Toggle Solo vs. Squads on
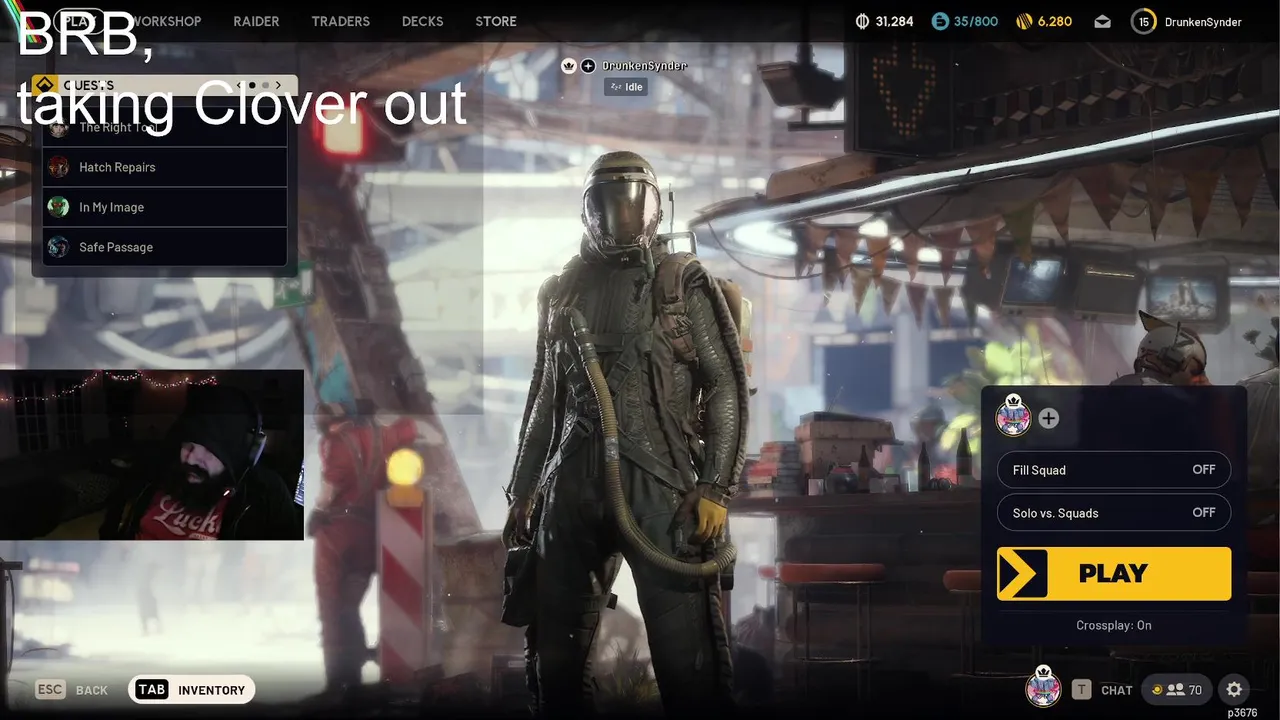 click(x=1114, y=513)
